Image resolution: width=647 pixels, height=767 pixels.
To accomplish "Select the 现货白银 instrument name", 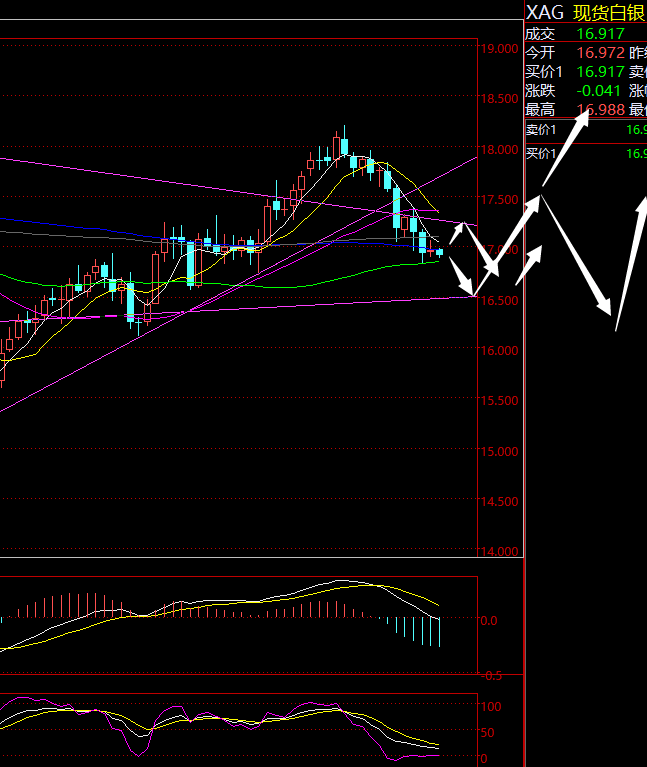I will point(609,13).
